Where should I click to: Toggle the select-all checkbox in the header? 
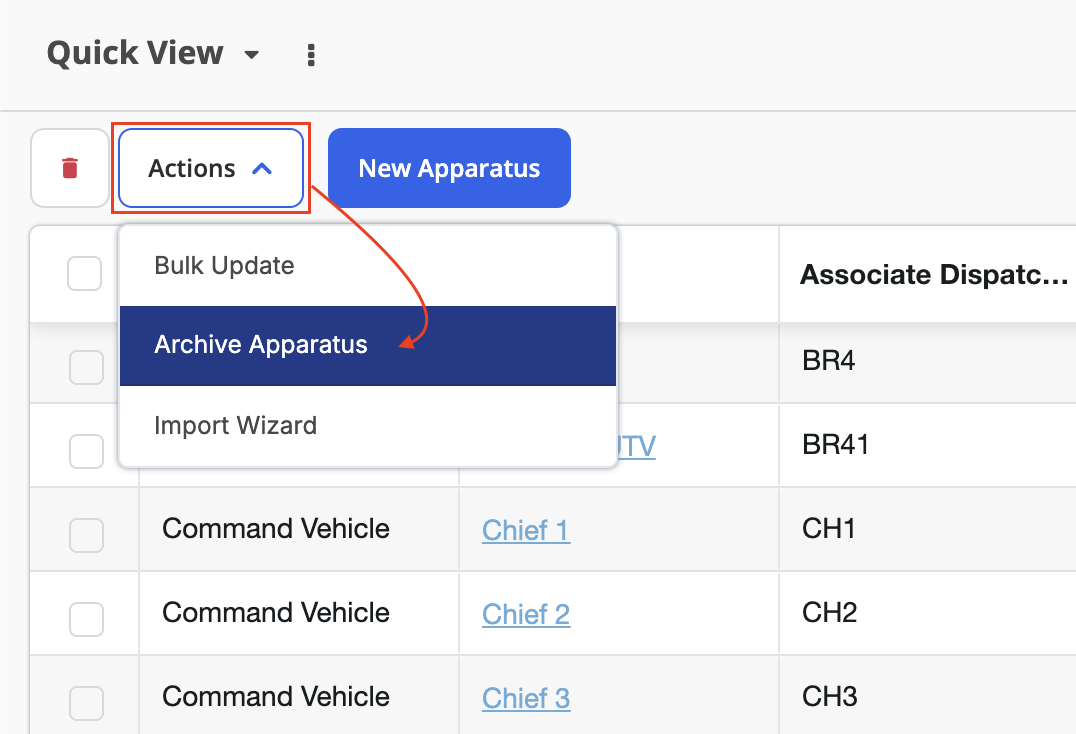pos(84,274)
